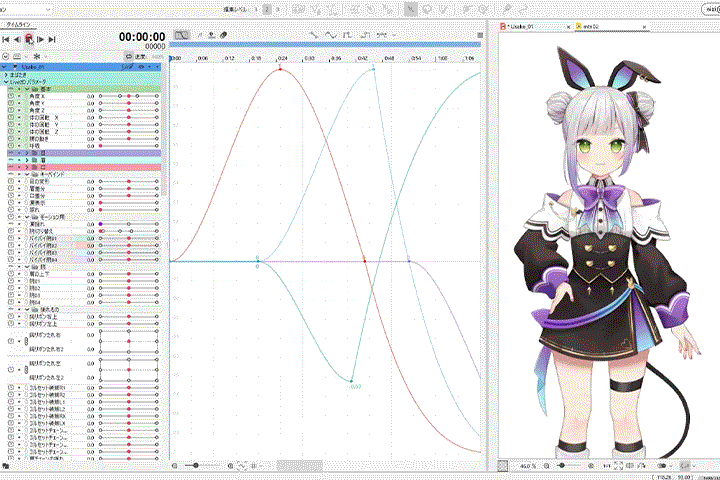Toggle stopwatch for 呼吸 parameter
This screenshot has width=720, height=480.
point(11,146)
